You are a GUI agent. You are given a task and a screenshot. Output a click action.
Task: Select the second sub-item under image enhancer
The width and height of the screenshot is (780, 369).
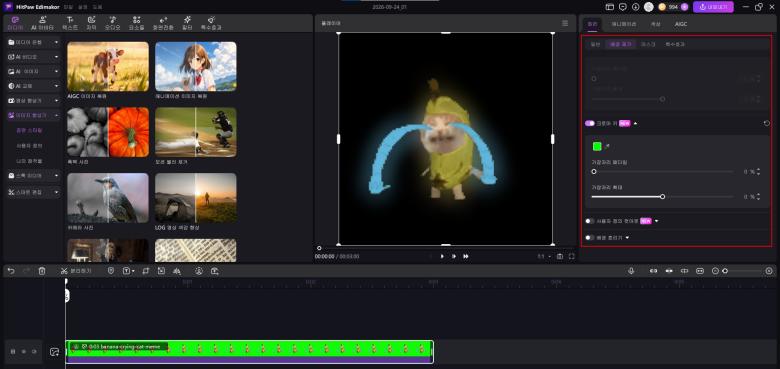pos(29,146)
